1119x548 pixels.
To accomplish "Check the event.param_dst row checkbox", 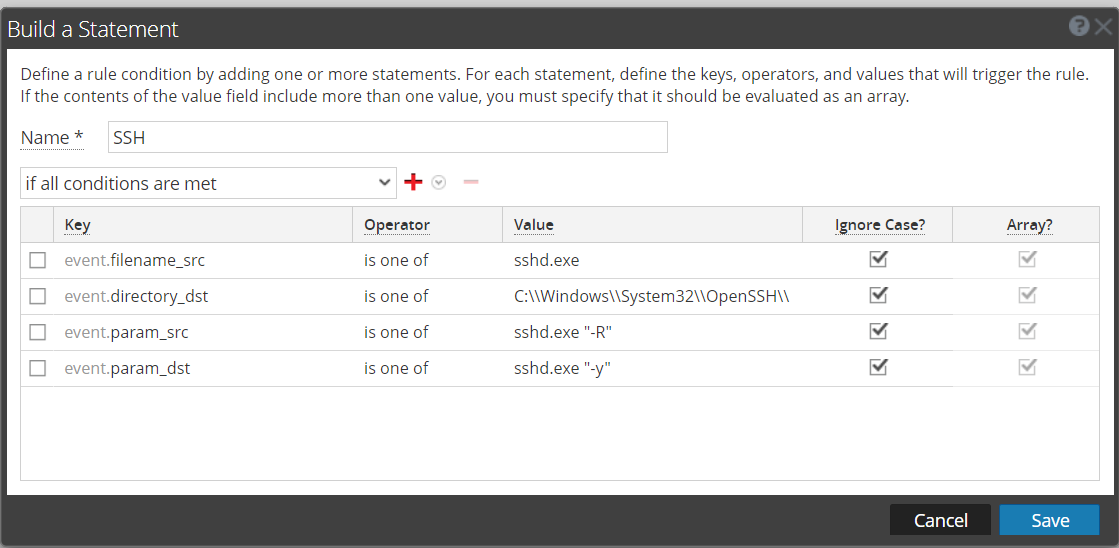I will [x=37, y=368].
